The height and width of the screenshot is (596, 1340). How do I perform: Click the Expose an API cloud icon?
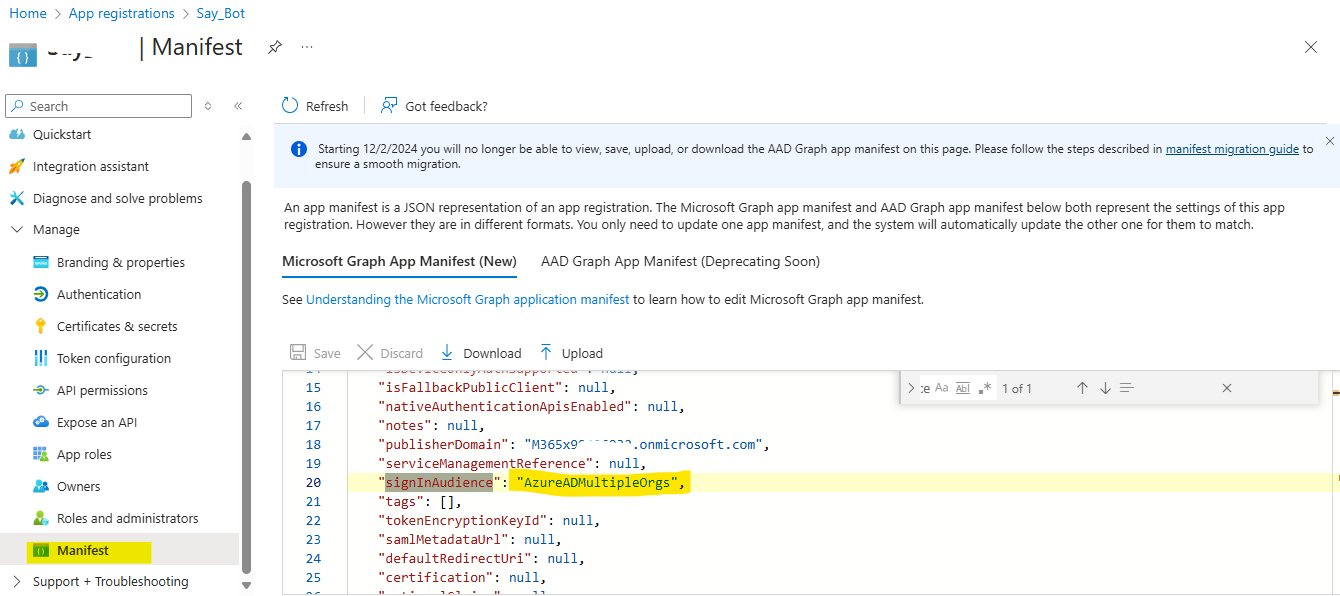pyautogui.click(x=41, y=422)
